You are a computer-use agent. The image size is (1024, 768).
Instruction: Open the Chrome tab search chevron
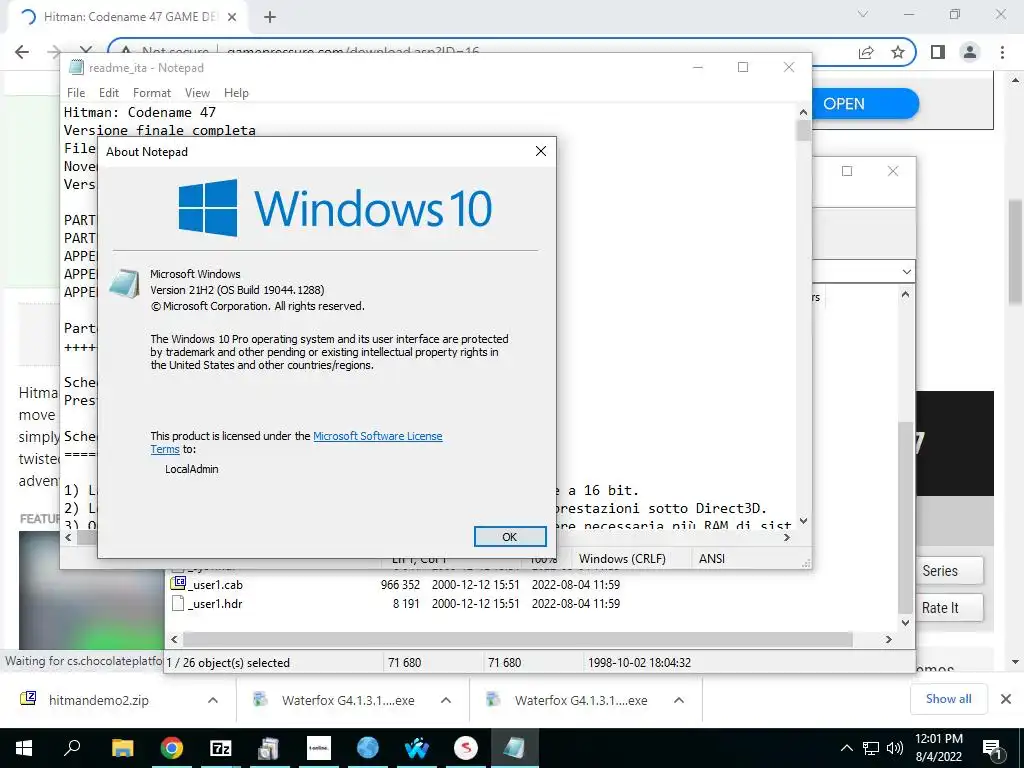pyautogui.click(x=863, y=14)
